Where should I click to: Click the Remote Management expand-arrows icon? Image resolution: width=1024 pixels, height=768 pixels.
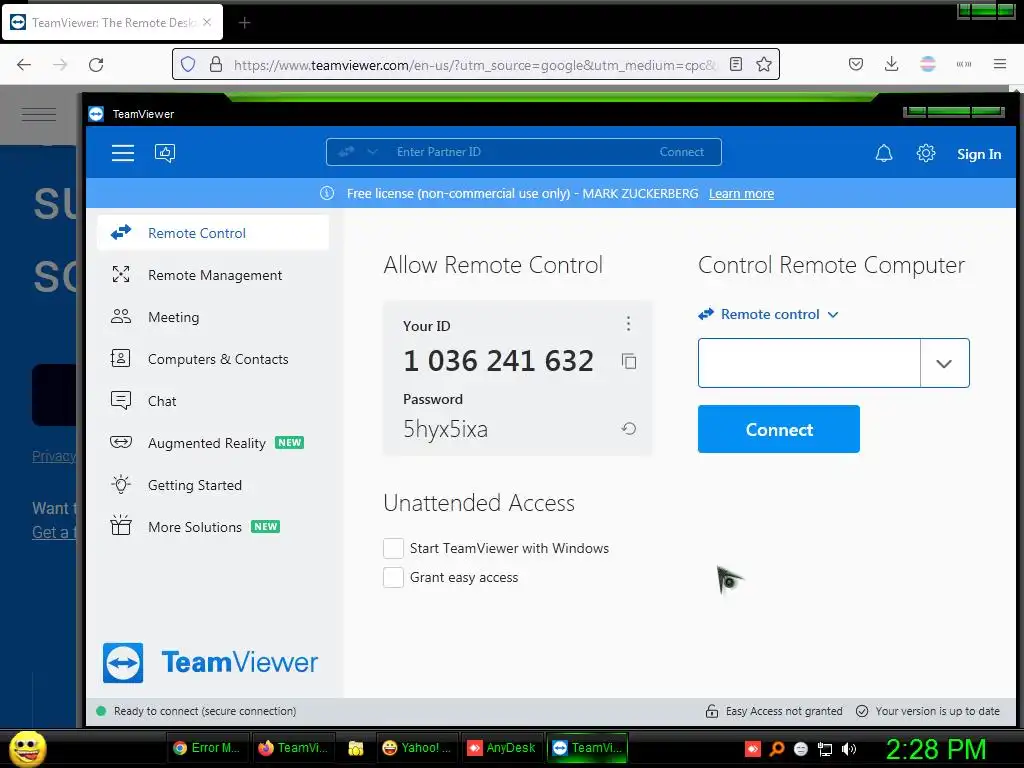pyautogui.click(x=121, y=274)
